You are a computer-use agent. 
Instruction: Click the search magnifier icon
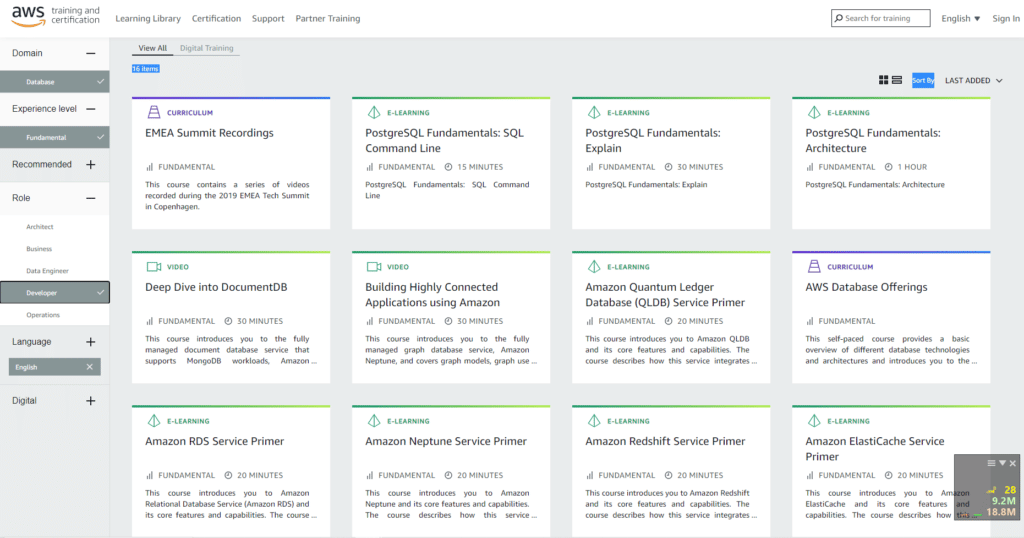(x=838, y=18)
